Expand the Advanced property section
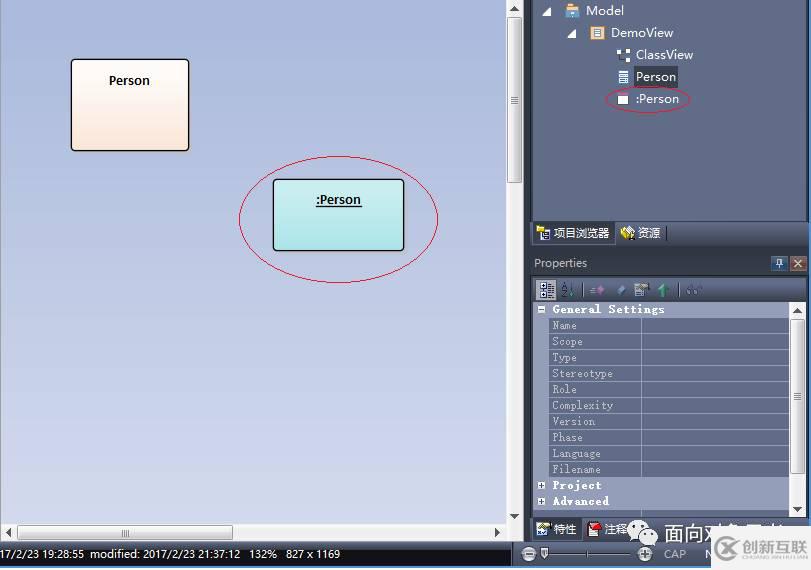The image size is (811, 570). tap(542, 501)
